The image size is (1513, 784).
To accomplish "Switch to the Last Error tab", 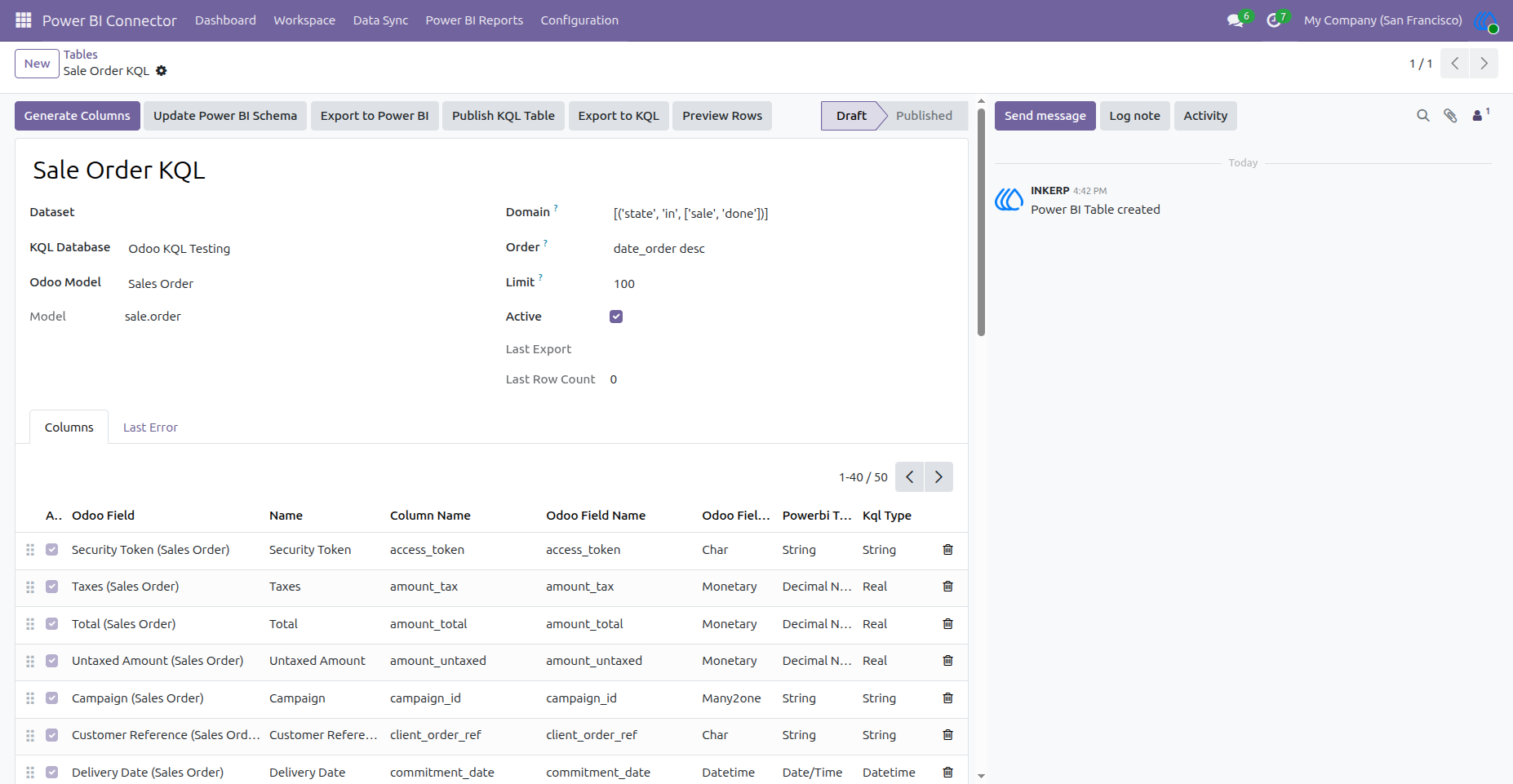I will pyautogui.click(x=150, y=427).
